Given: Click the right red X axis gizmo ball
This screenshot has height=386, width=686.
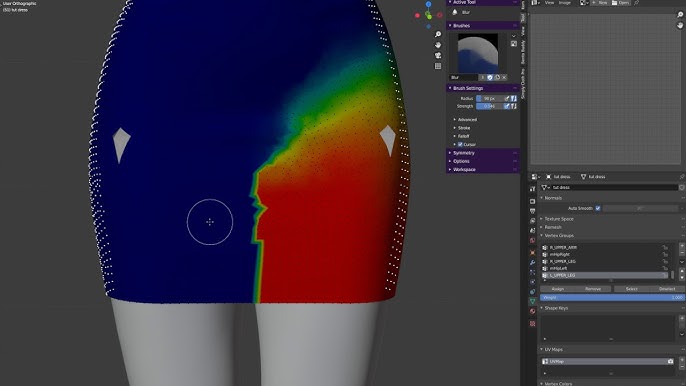Looking at the screenshot, I should (439, 15).
